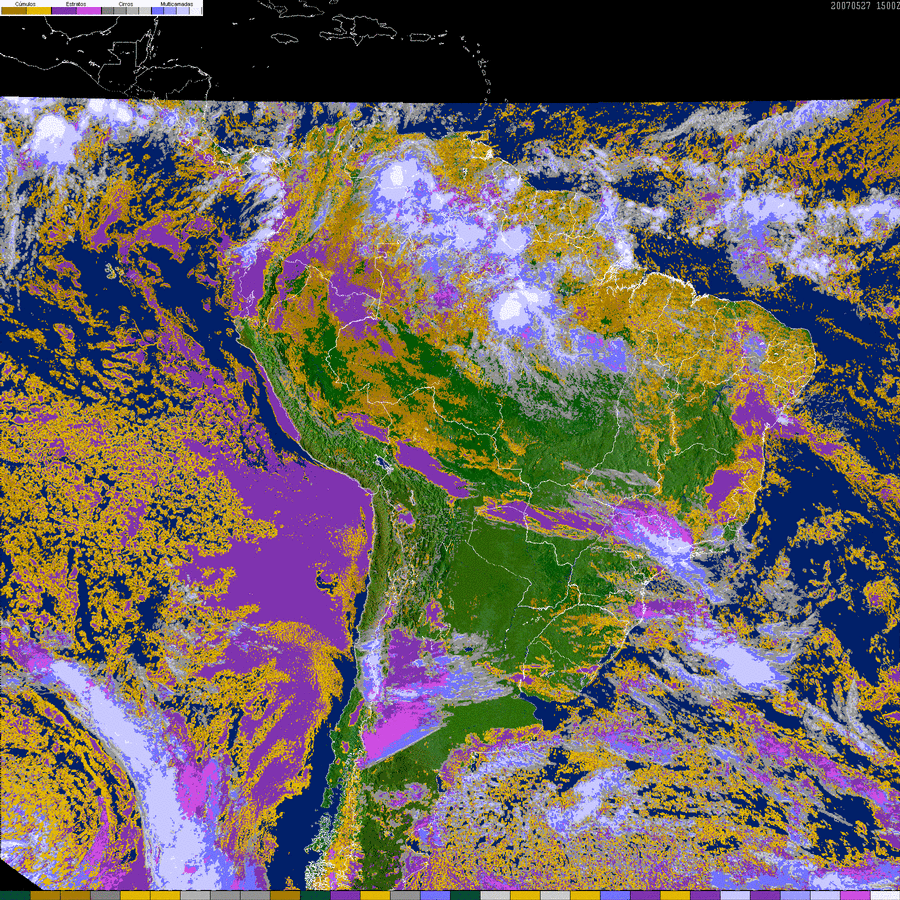Click the 'Cirros' legend label
The image size is (900, 900).
click(126, 4)
